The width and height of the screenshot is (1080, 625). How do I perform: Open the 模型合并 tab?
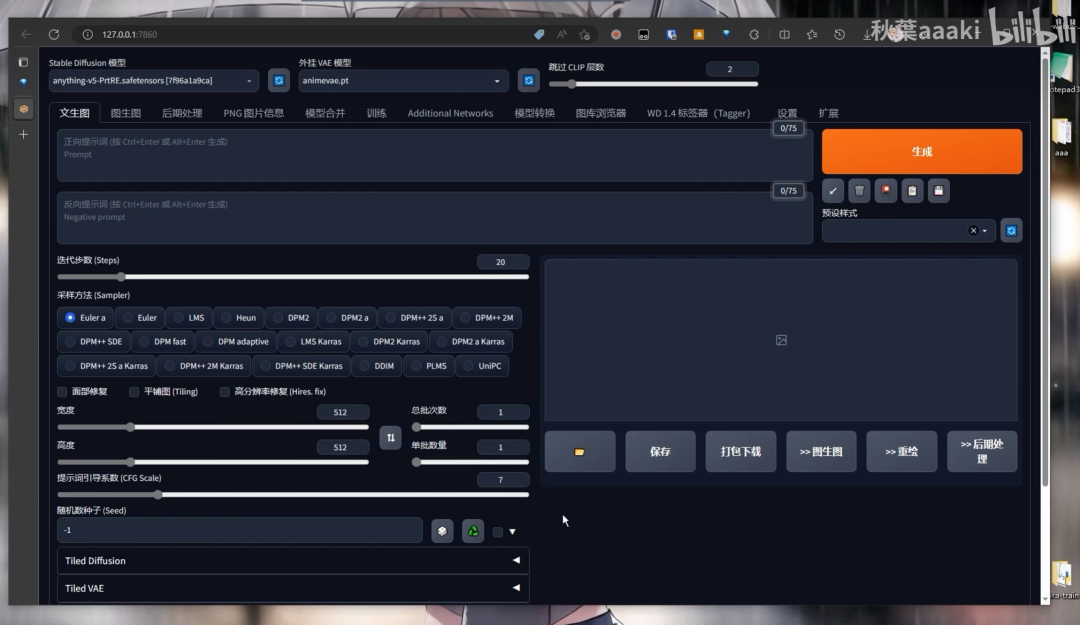(x=325, y=113)
